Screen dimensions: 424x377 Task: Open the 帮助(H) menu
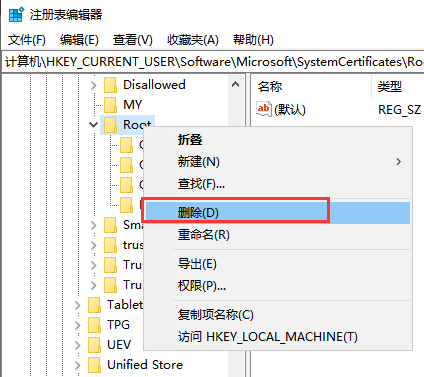click(x=253, y=40)
